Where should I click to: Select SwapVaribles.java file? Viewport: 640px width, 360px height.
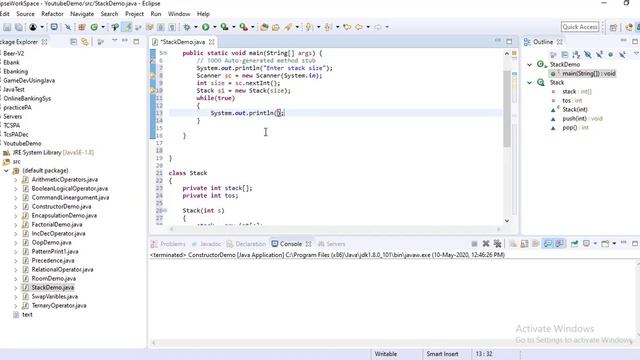55,297
